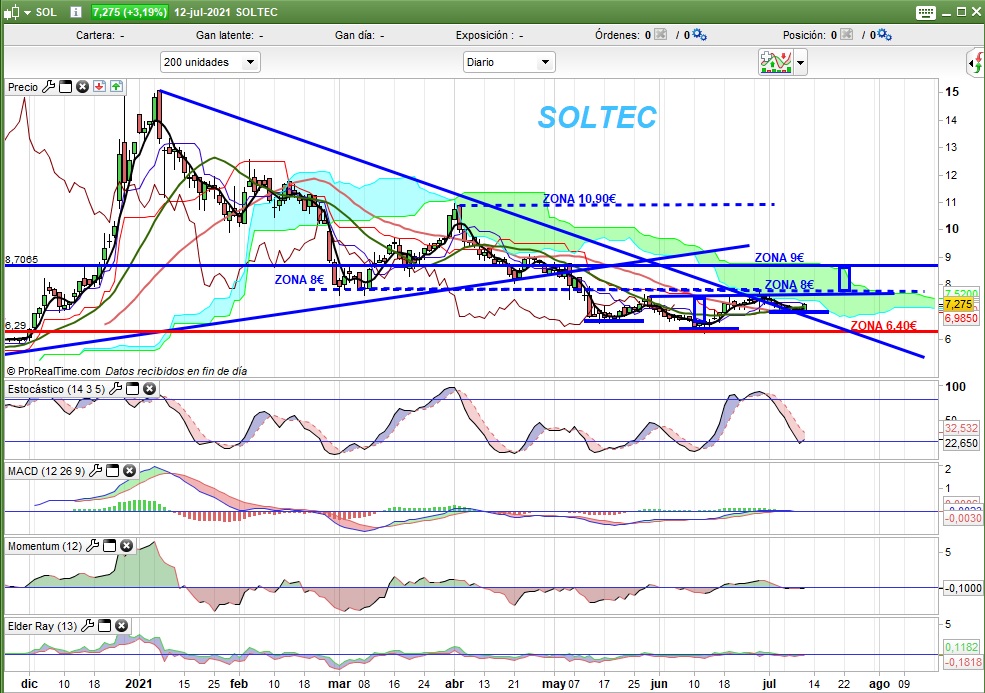Open the on-screen keyboard shortcuts icon
Screen dimensions: 985x693
point(926,12)
